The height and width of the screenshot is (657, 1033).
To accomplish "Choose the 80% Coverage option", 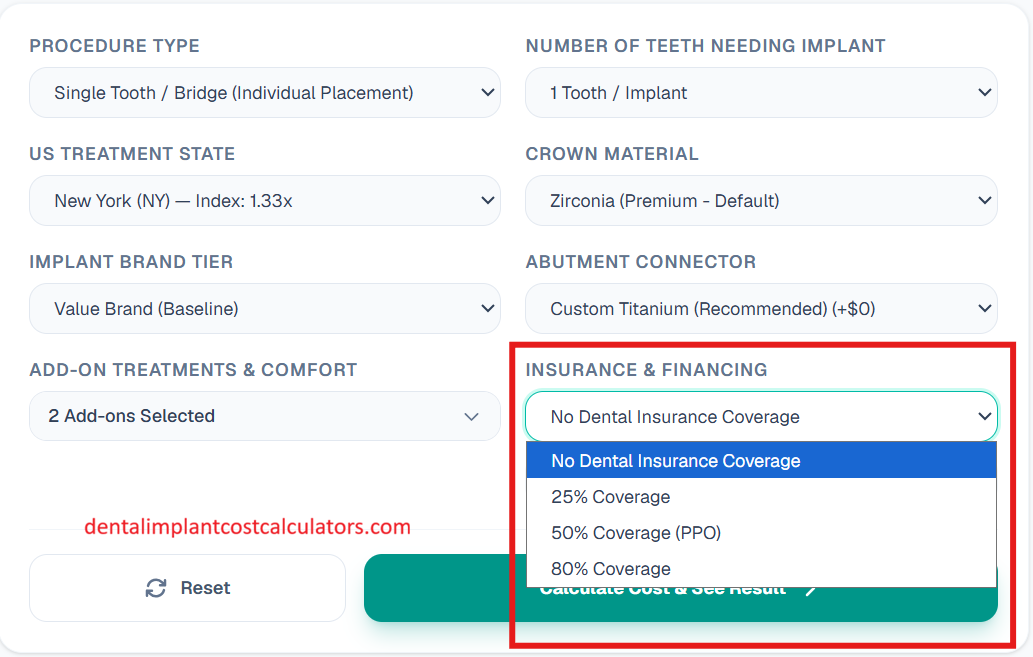I will (761, 569).
